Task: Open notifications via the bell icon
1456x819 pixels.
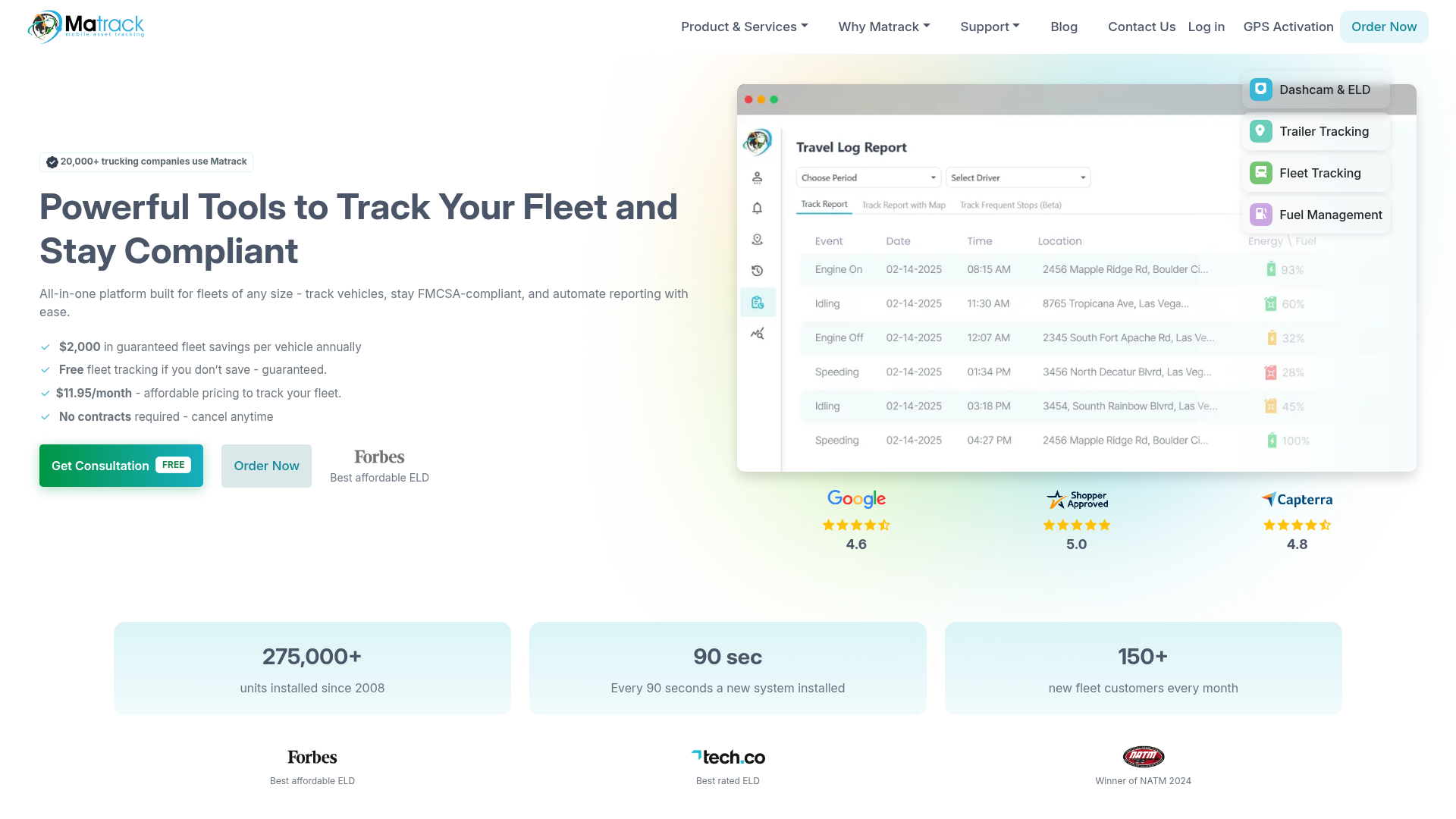Action: coord(757,209)
